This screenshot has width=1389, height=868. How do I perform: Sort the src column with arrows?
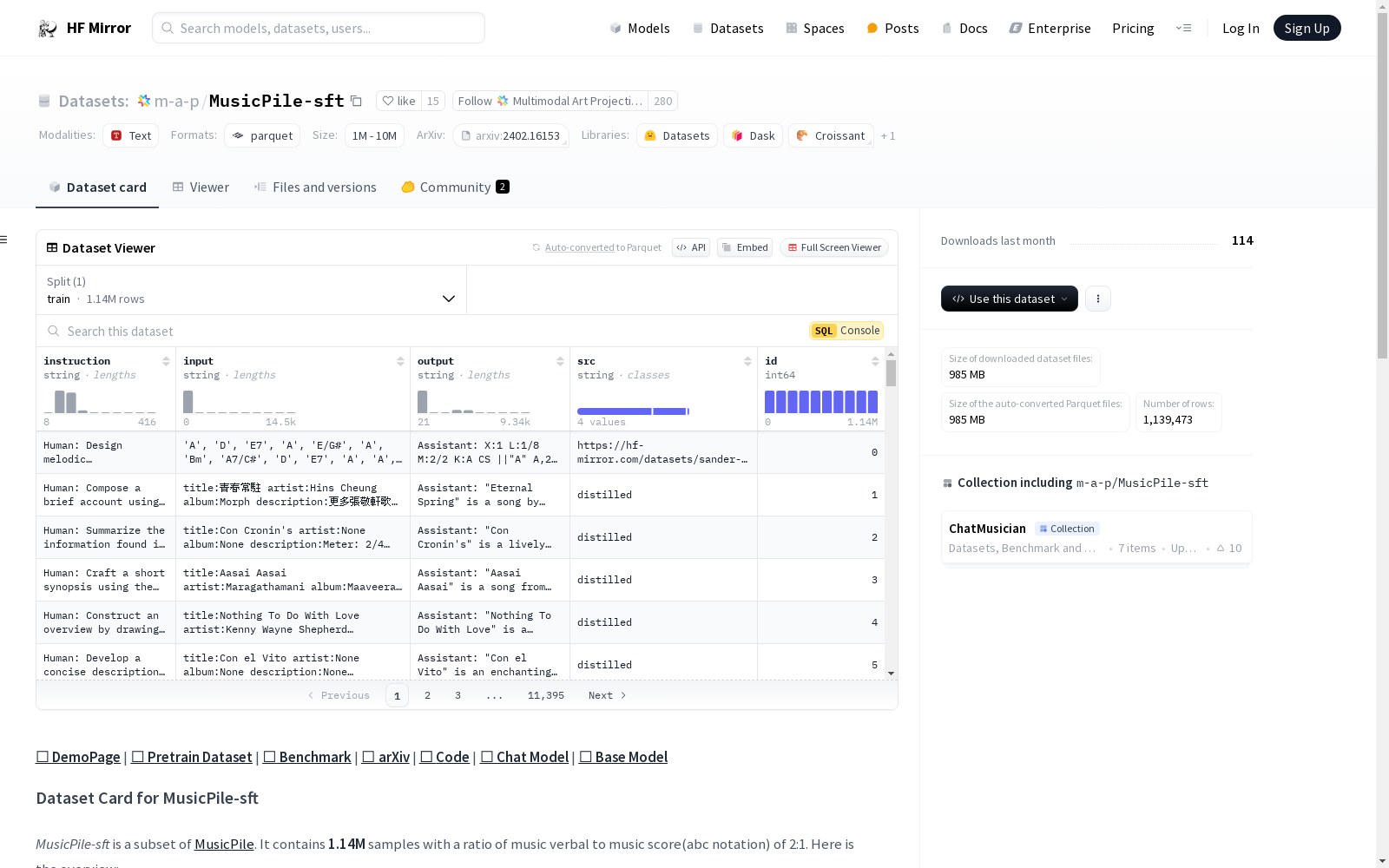747,361
